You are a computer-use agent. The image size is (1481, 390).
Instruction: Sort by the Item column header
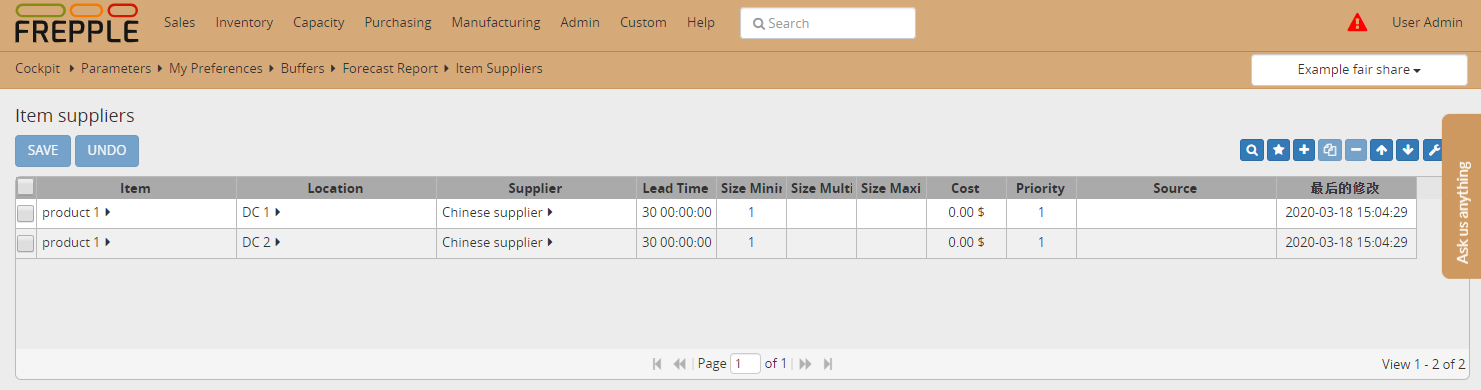pyautogui.click(x=136, y=188)
